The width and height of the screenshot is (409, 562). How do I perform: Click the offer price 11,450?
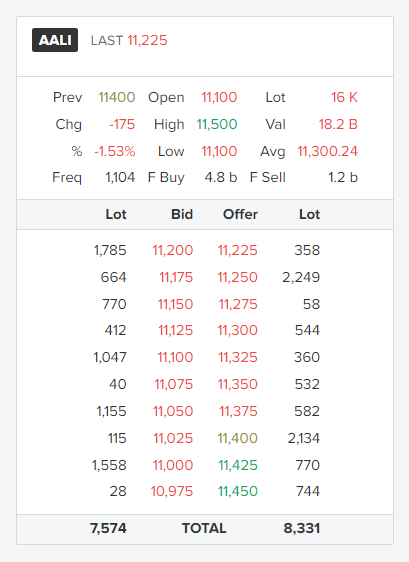click(x=238, y=491)
